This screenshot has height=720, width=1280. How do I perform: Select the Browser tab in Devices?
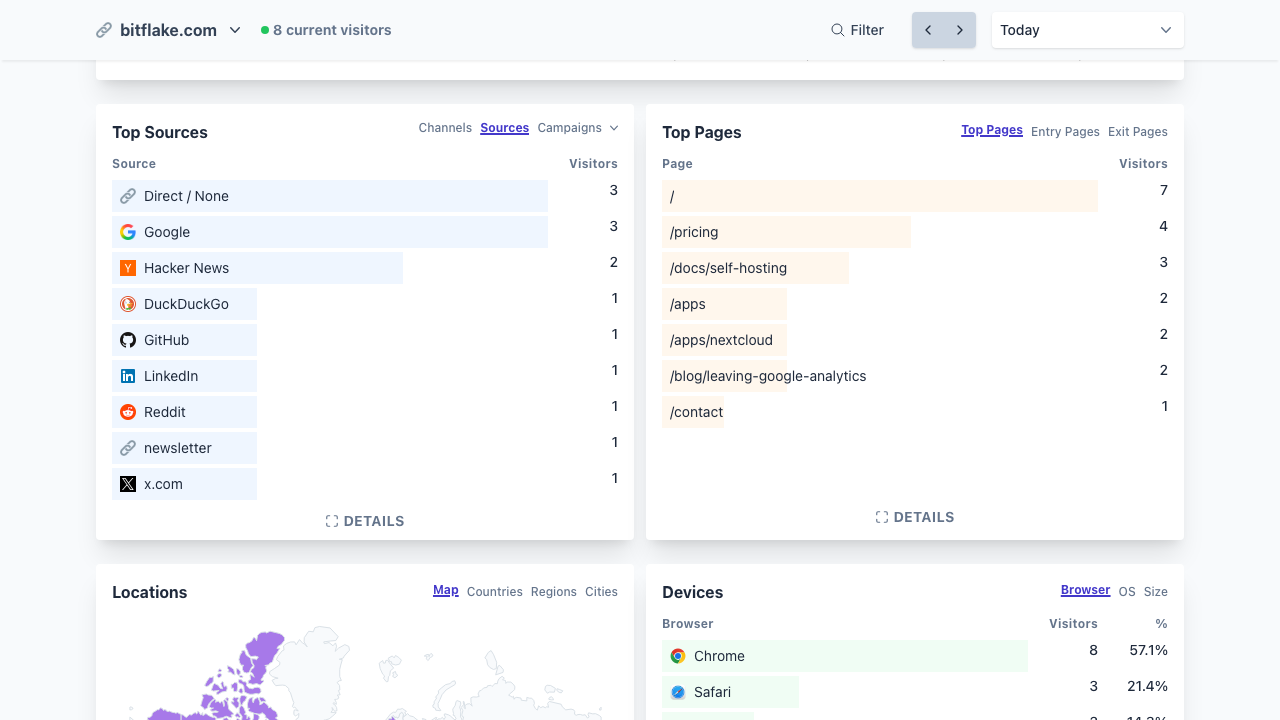click(1085, 590)
